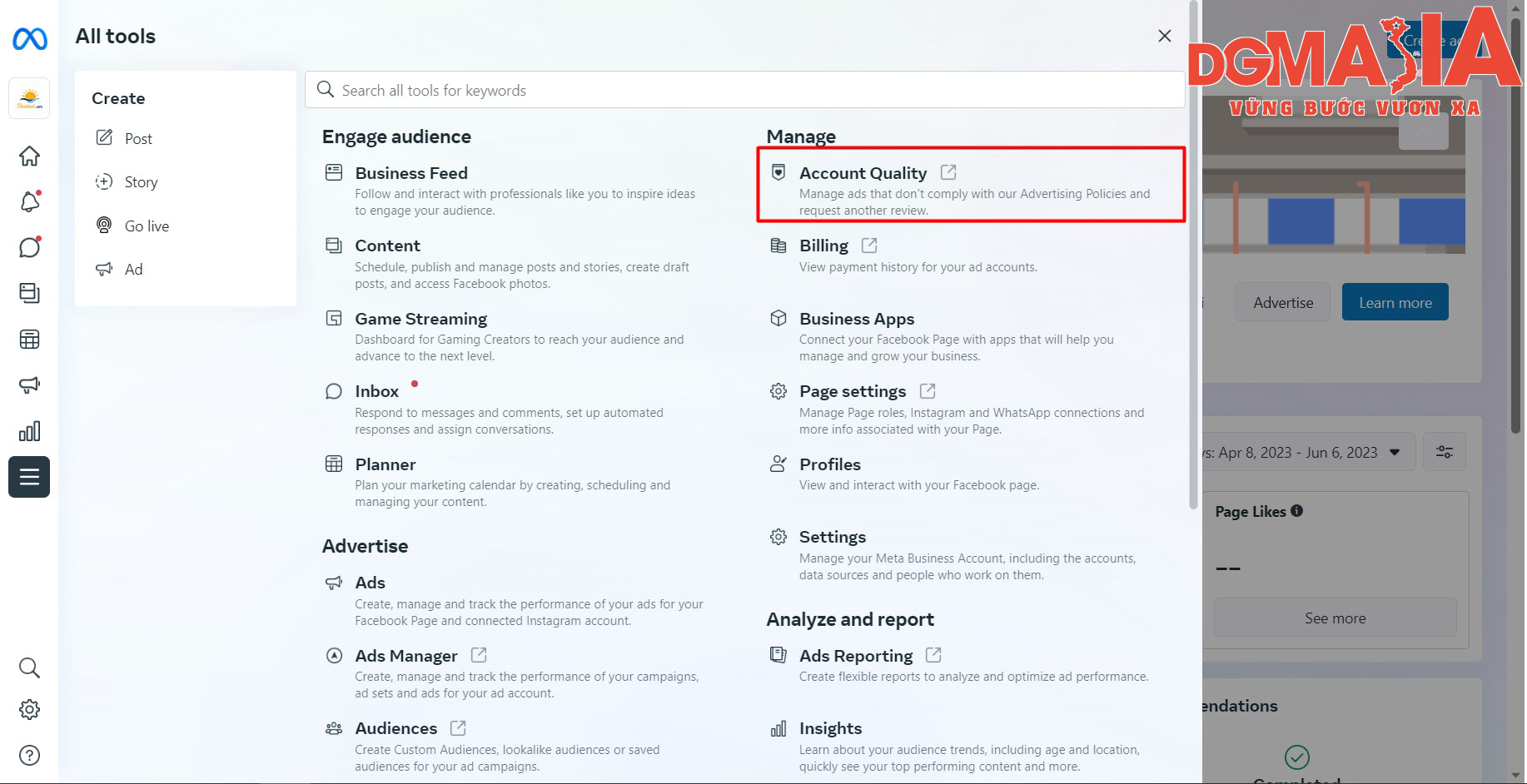
Task: Open Content icon in left sidebar
Action: [x=29, y=293]
